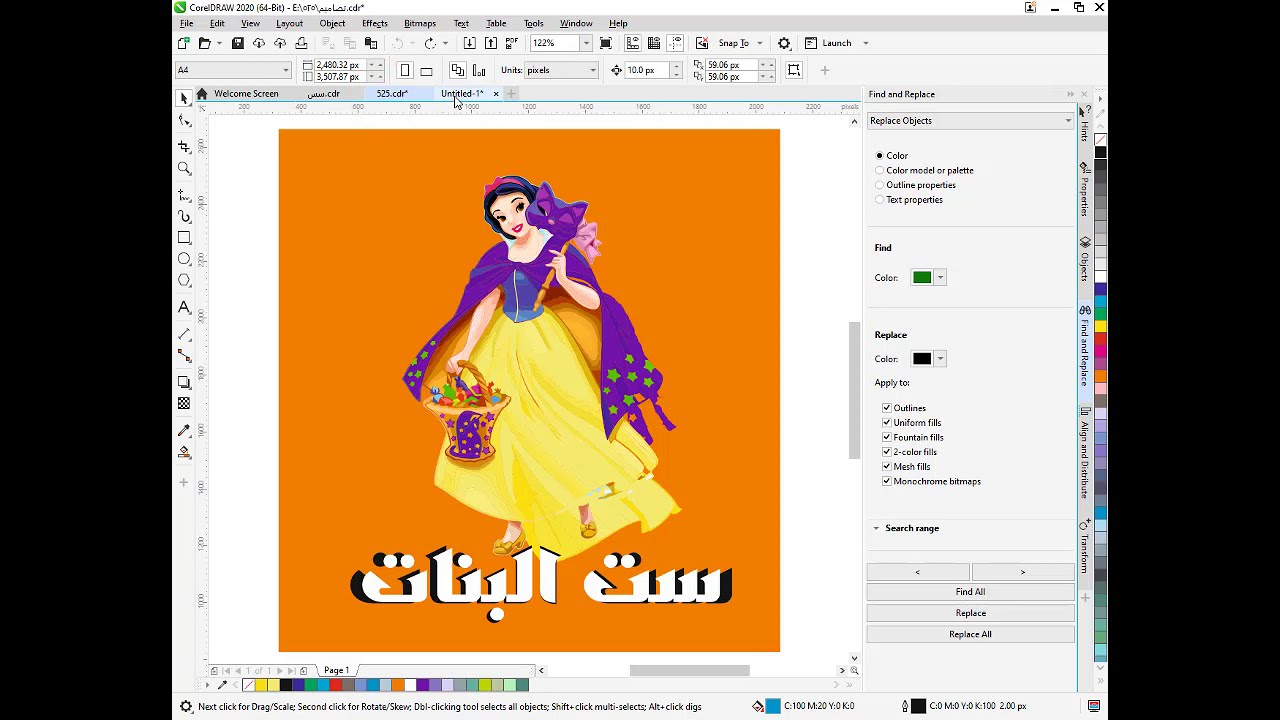Click the nudge distance input field
Image resolution: width=1280 pixels, height=720 pixels.
(x=647, y=70)
